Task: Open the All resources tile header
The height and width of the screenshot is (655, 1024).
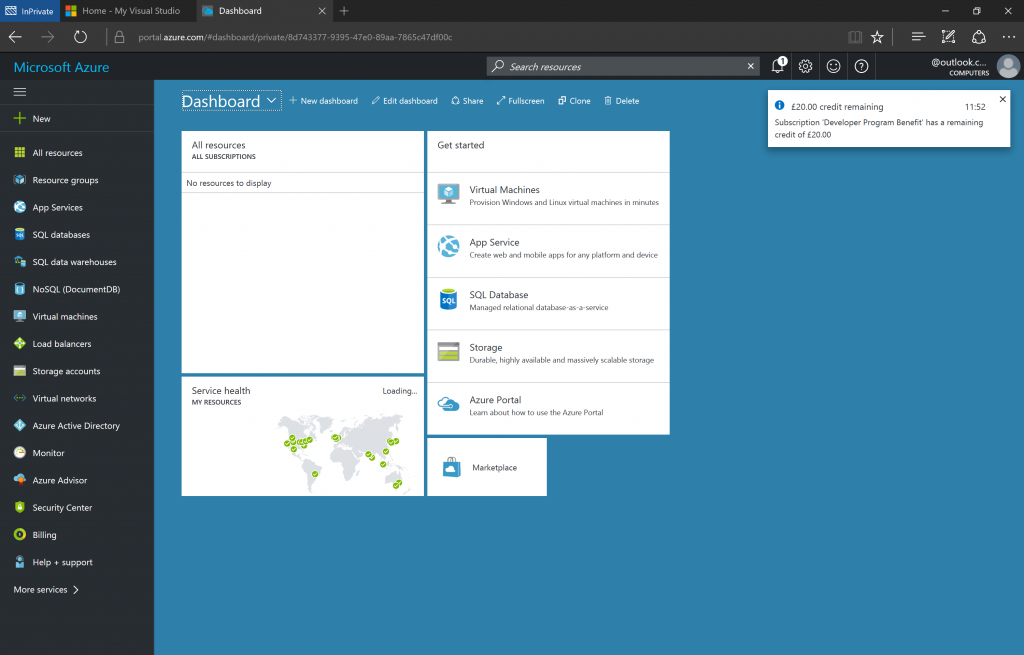Action: [303, 151]
